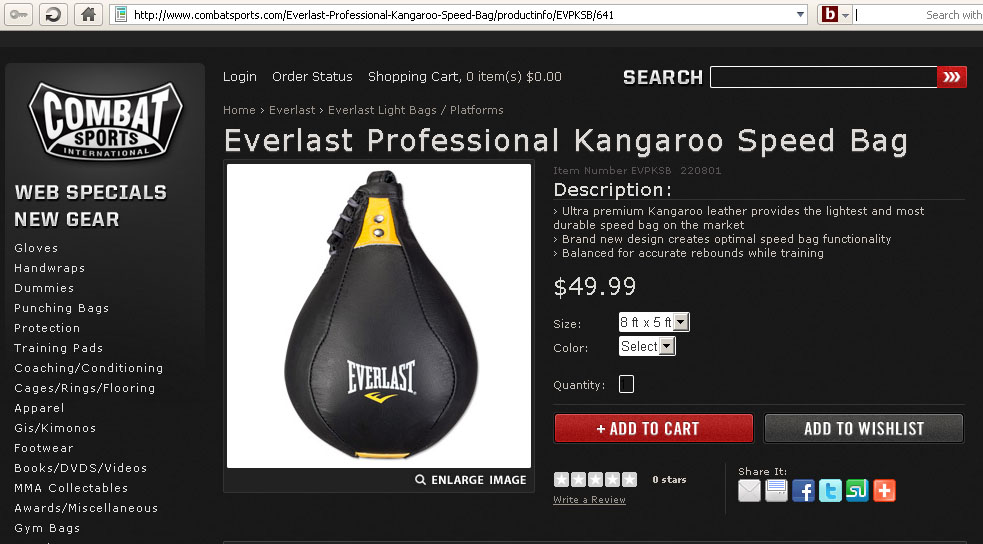This screenshot has width=983, height=544.
Task: Open the address bar URL history dropdown
Action: [800, 14]
